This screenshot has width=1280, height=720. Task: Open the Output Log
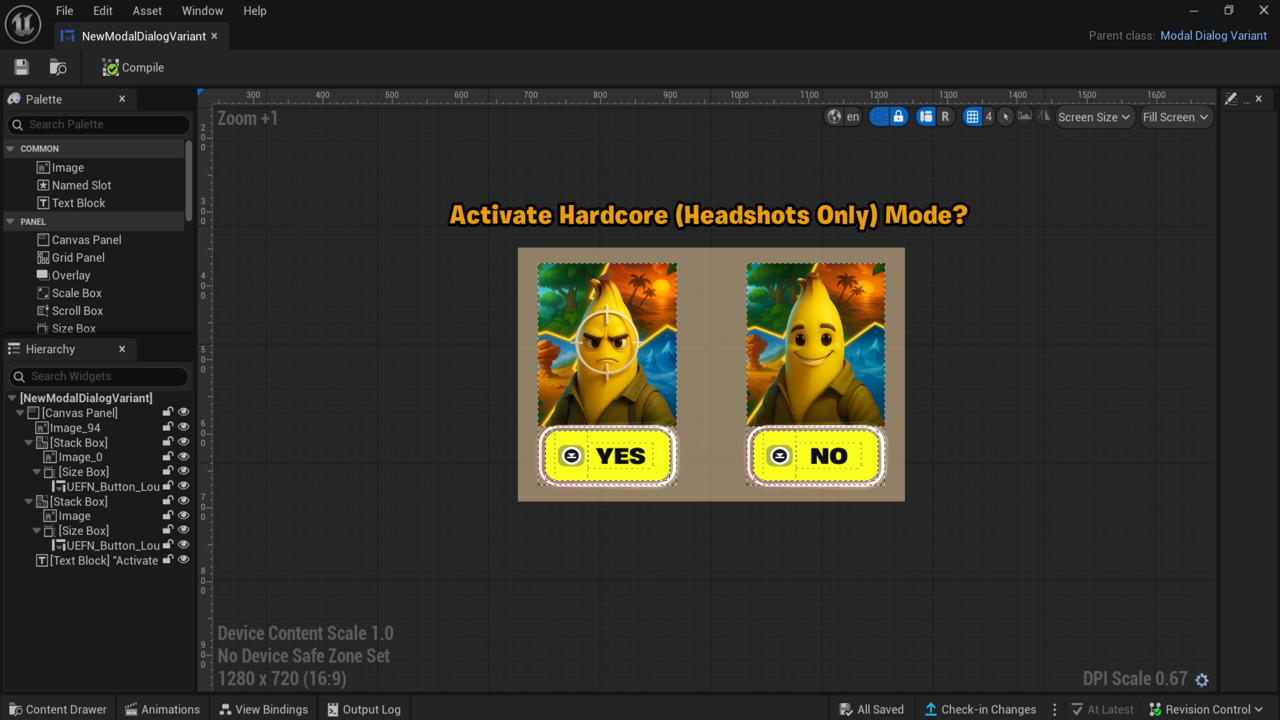tap(364, 709)
